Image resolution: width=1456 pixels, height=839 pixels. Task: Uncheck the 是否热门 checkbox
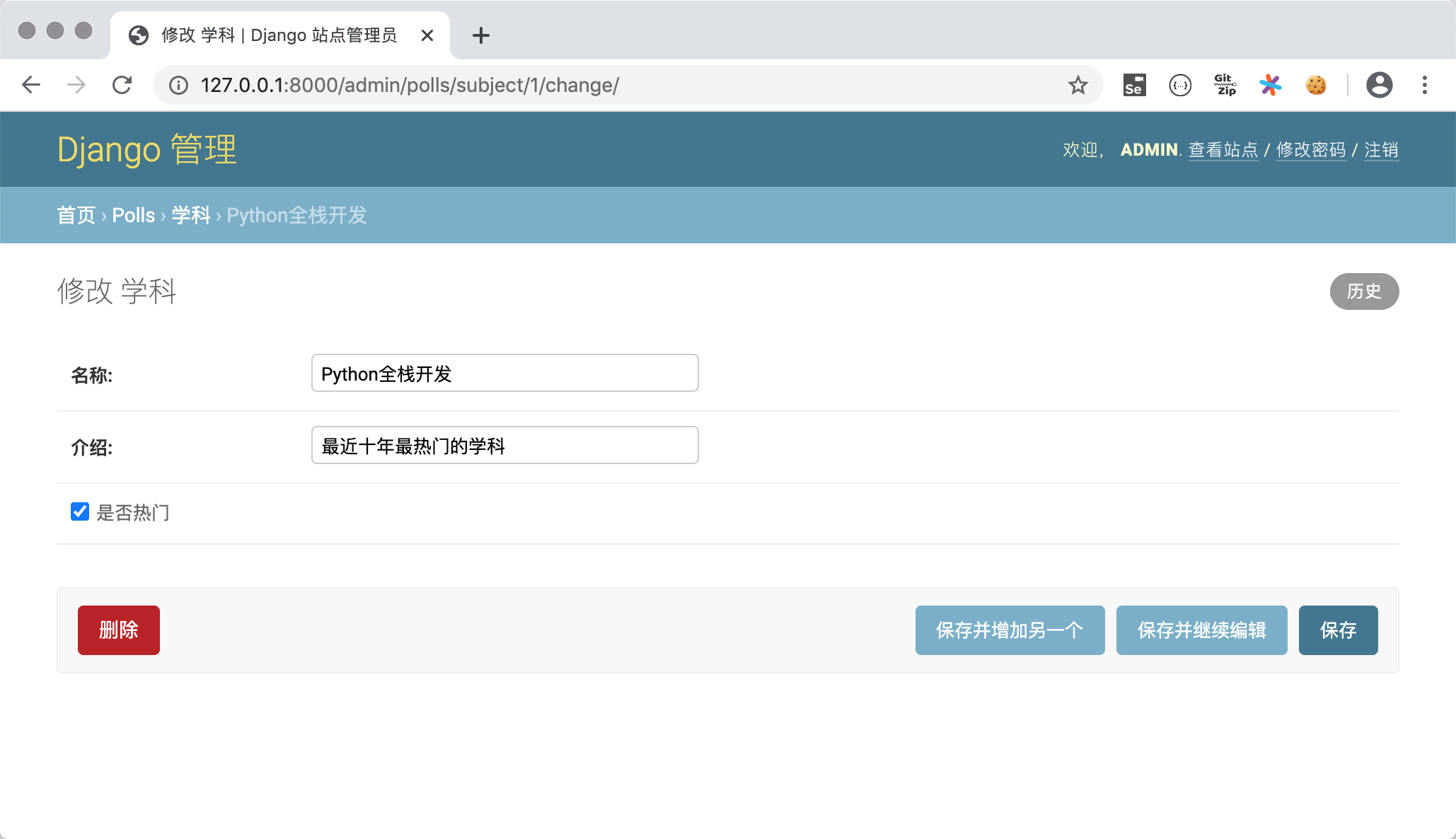(x=80, y=511)
